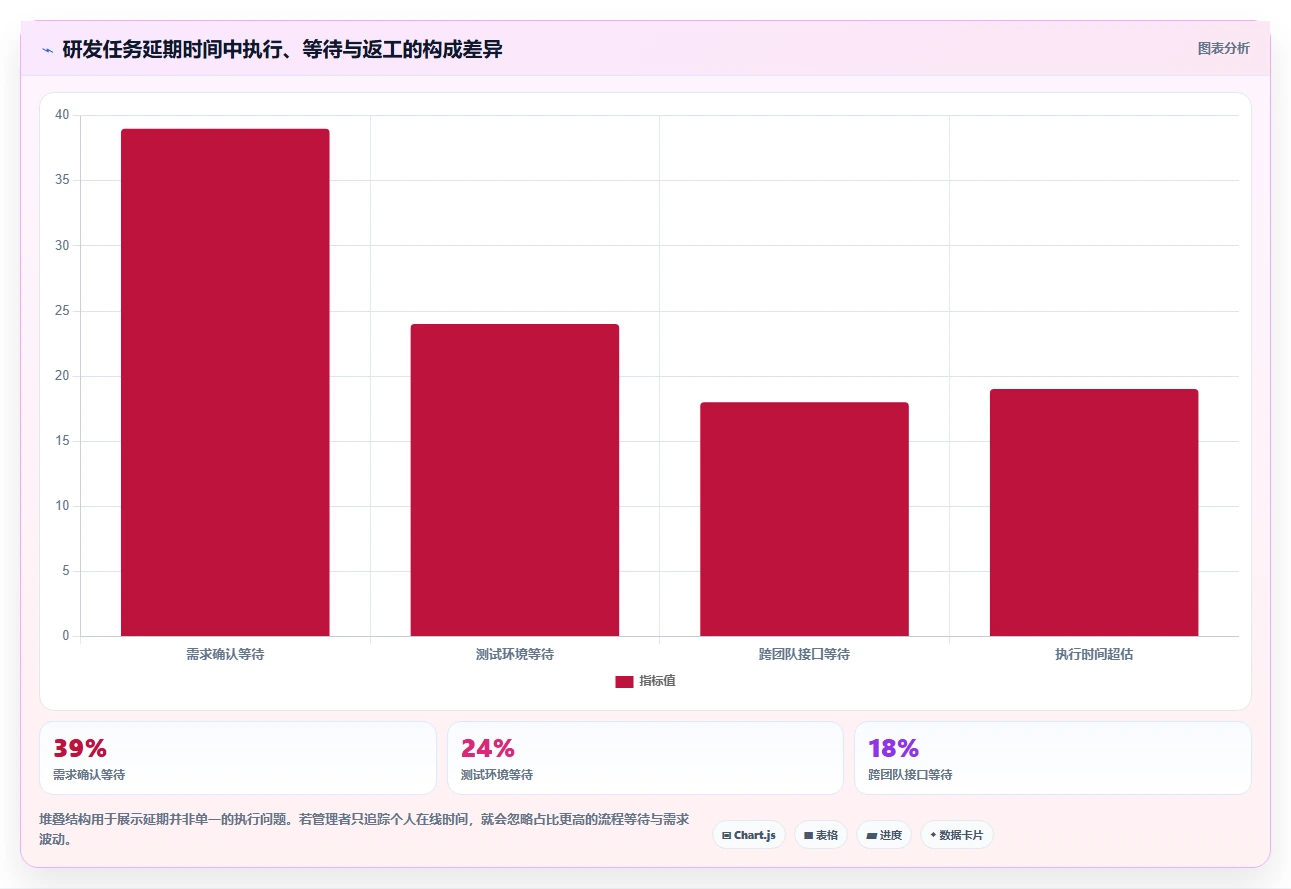1291x889 pixels.
Task: Click the 指标值 legend label text
Action: coord(658,681)
